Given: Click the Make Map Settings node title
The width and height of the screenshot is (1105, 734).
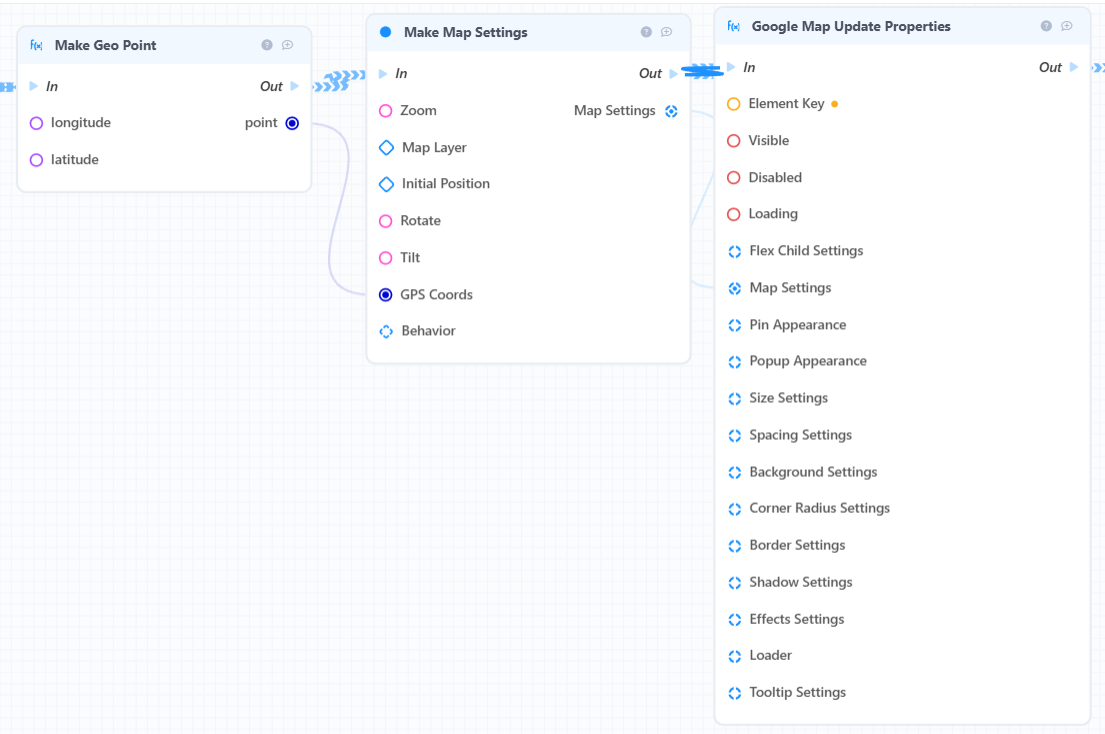Looking at the screenshot, I should tap(465, 32).
